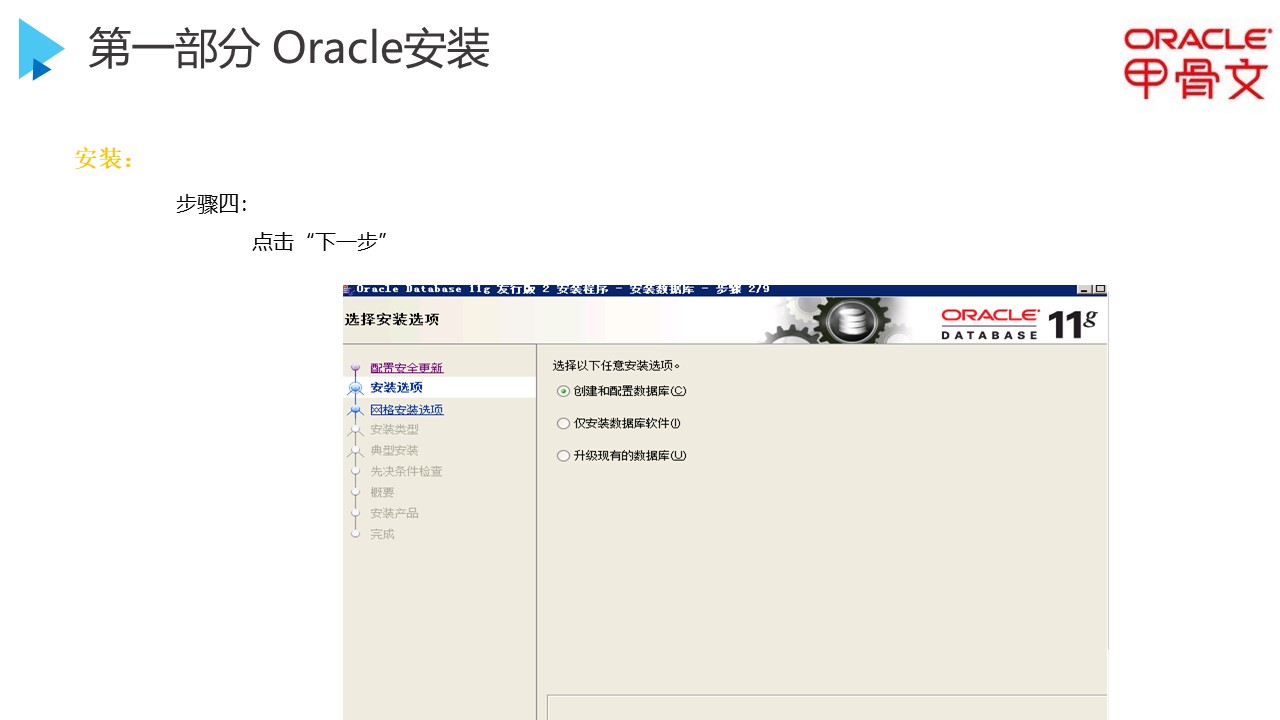Image resolution: width=1280 pixels, height=720 pixels.
Task: Select the 仅安装数据库软件 radio option
Action: click(564, 423)
